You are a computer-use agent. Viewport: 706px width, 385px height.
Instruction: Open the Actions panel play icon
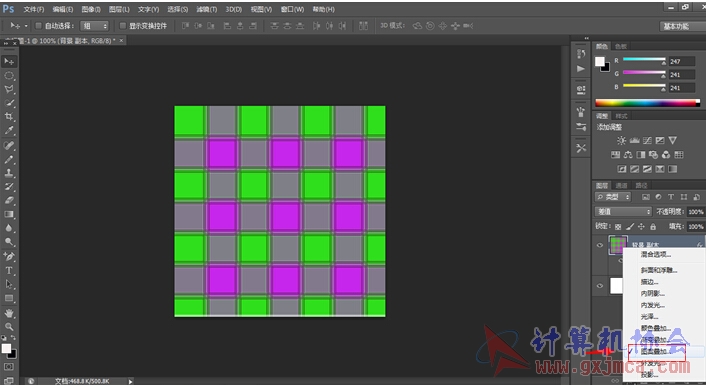tap(581, 69)
